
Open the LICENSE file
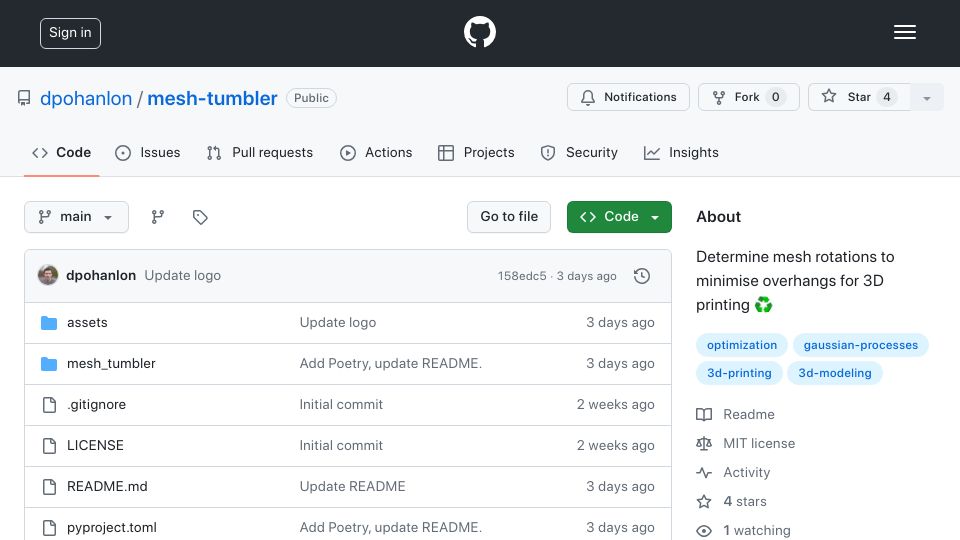tap(95, 446)
